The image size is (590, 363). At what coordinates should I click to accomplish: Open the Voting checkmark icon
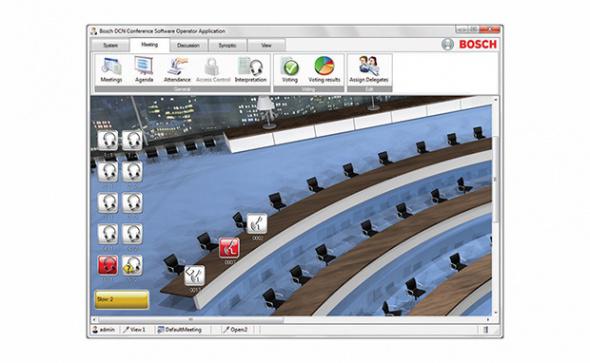290,70
